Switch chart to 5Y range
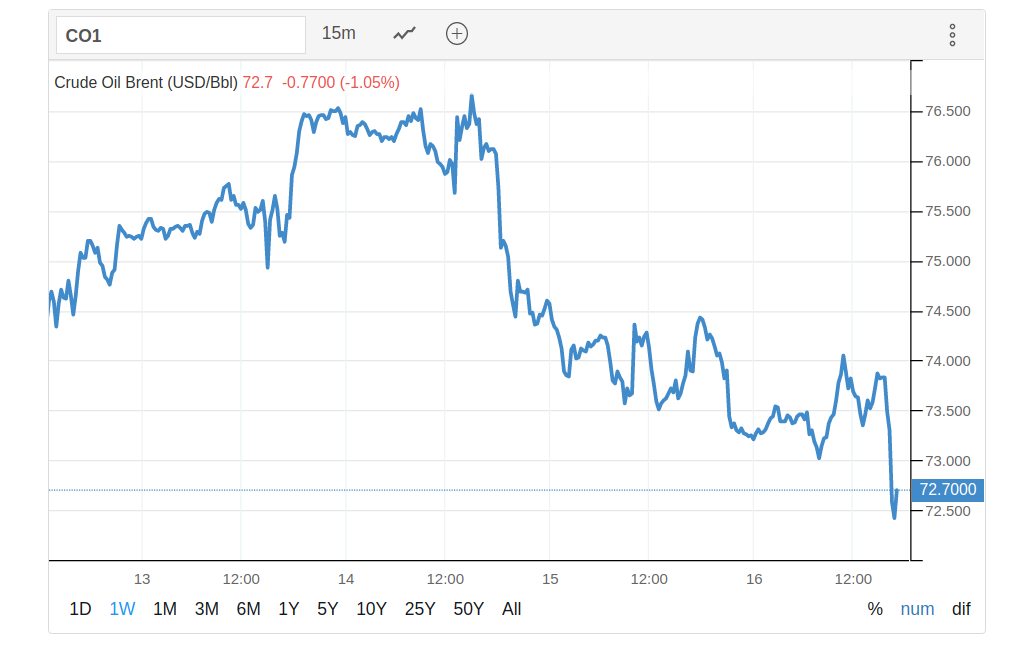1013x648 pixels. click(328, 609)
